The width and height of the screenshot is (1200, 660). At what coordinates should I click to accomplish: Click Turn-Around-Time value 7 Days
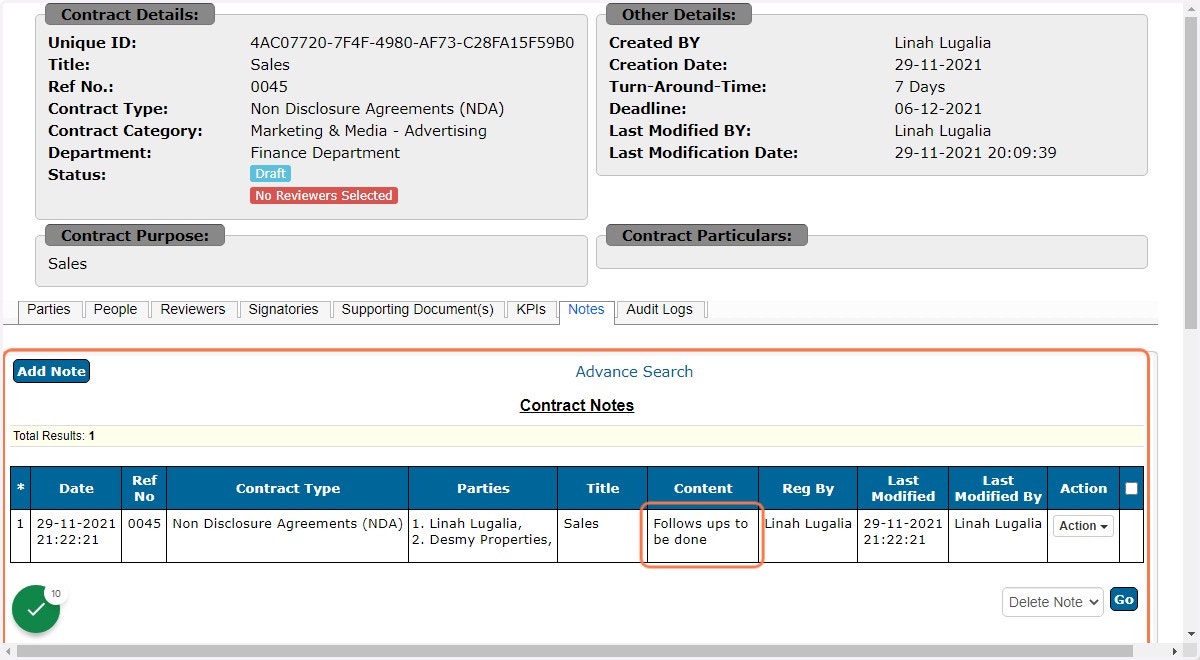[920, 87]
